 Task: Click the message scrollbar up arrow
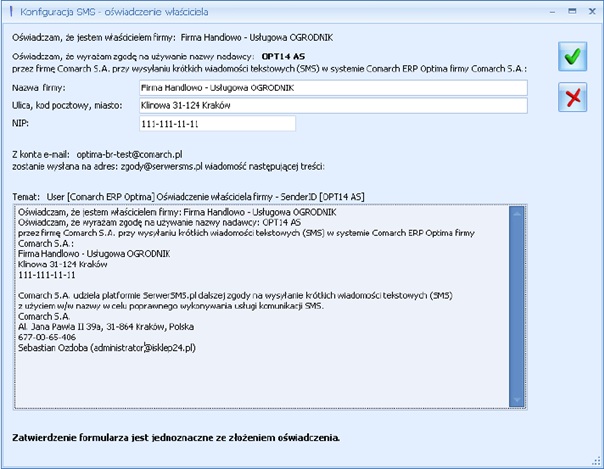coord(517,213)
